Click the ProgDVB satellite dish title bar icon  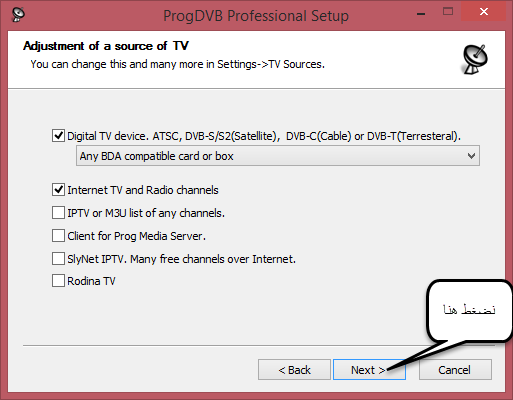click(x=18, y=14)
